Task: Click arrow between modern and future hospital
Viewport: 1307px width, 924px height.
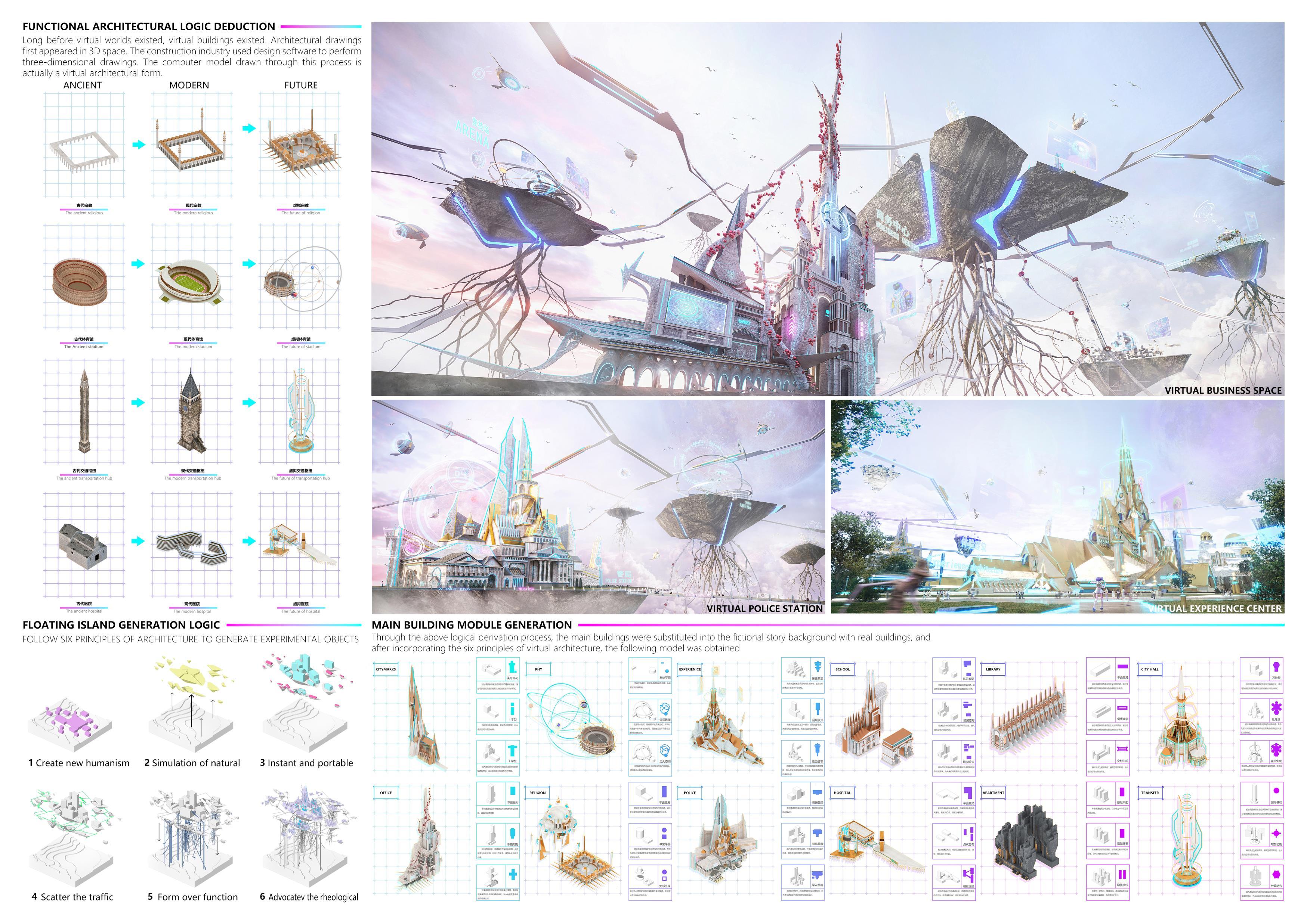Action: (x=249, y=541)
